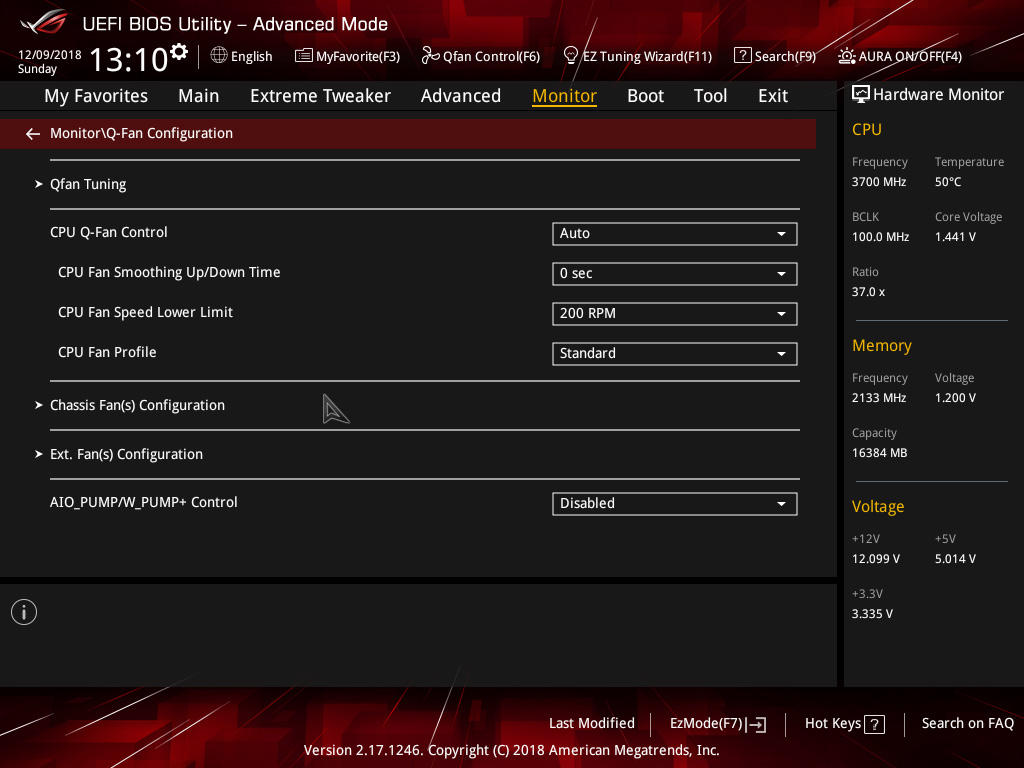Expand the Qfan Tuning submenu
Screen dimensions: 1024x768
coord(88,184)
